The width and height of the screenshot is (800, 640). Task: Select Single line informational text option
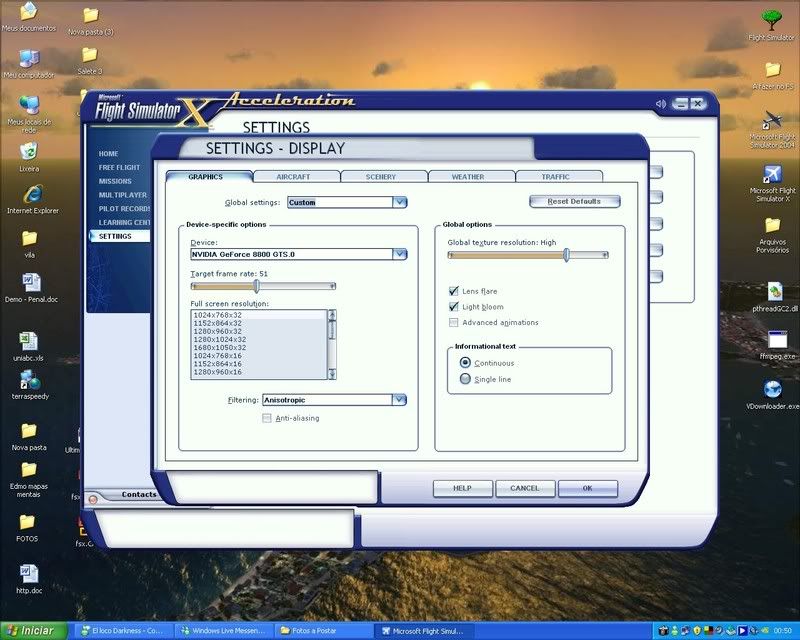(465, 379)
